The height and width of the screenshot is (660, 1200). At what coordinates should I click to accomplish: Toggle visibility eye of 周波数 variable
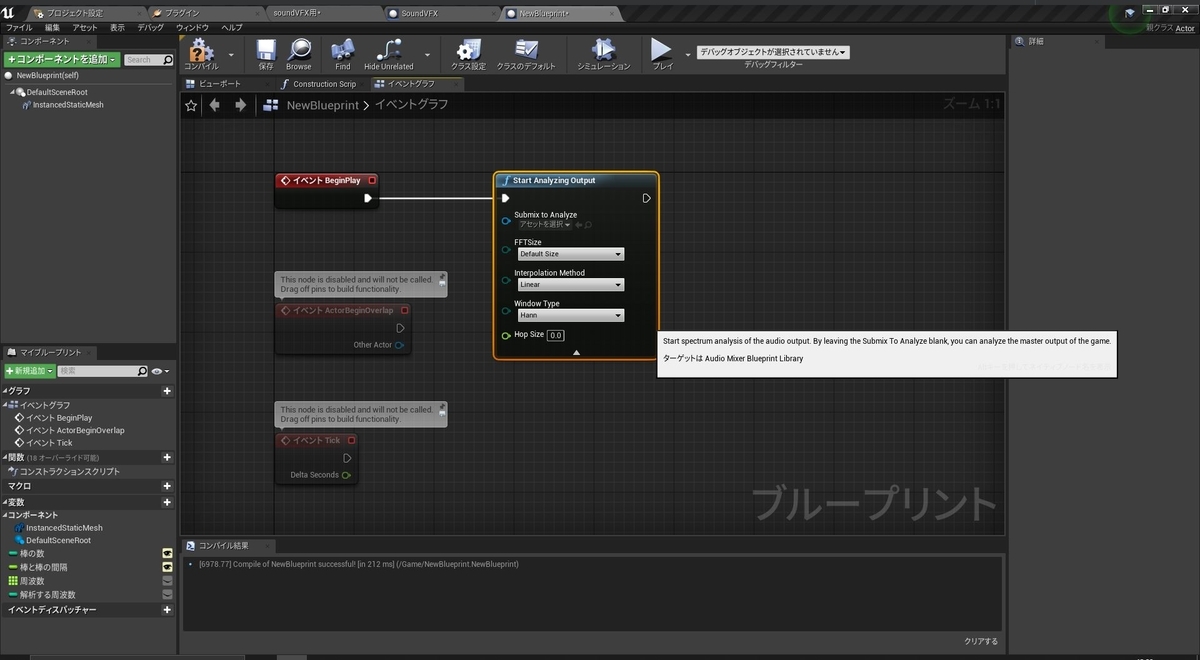click(167, 581)
